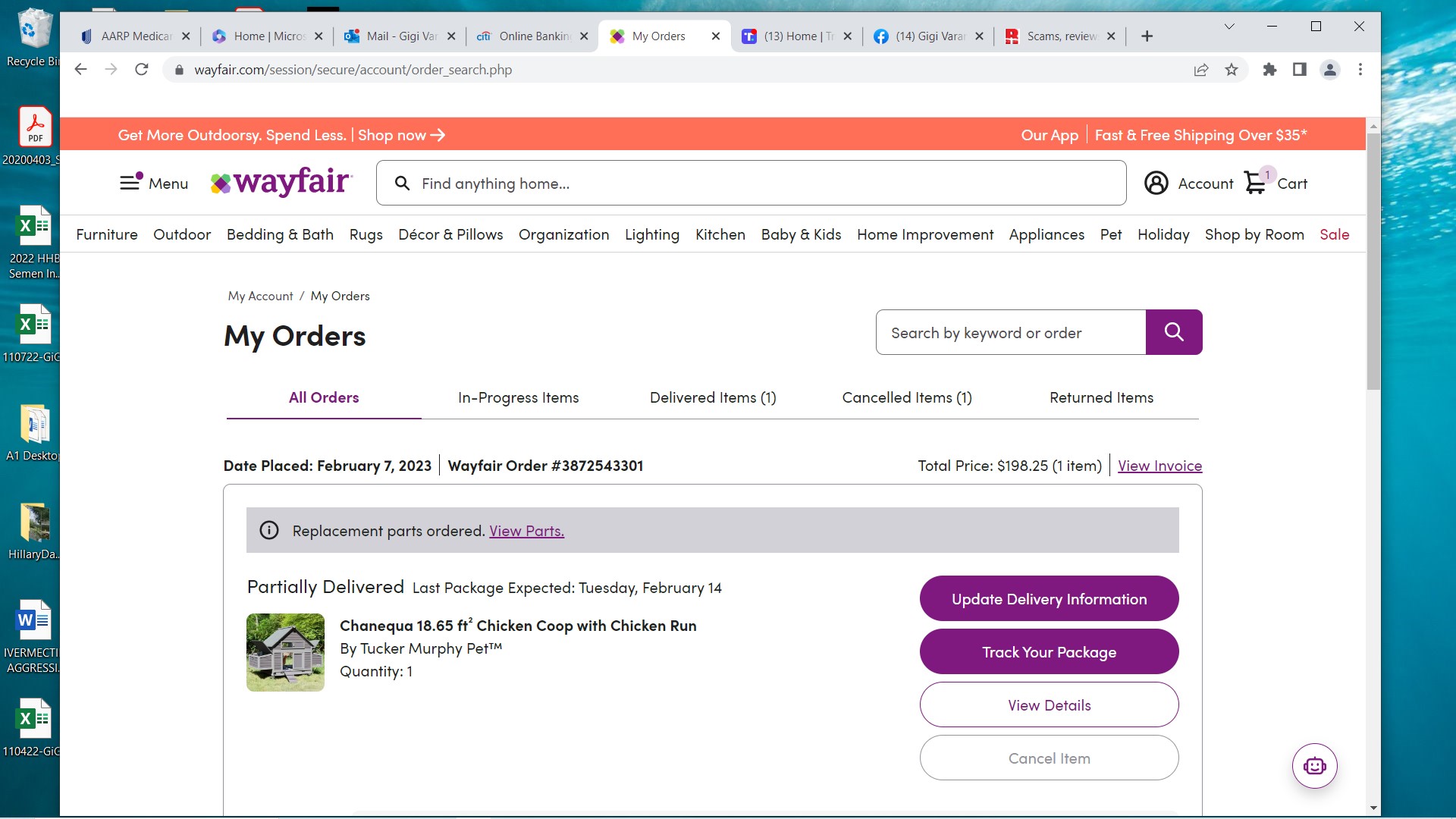Open the Account profile icon
Screen dimensions: 1456x819
[1156, 183]
